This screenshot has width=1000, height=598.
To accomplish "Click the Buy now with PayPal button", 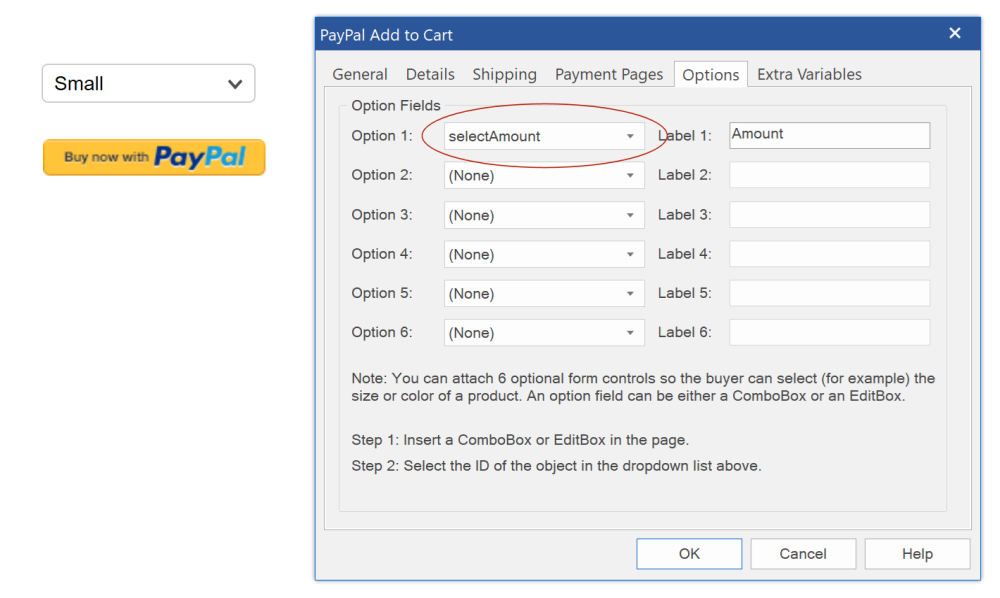I will [154, 157].
